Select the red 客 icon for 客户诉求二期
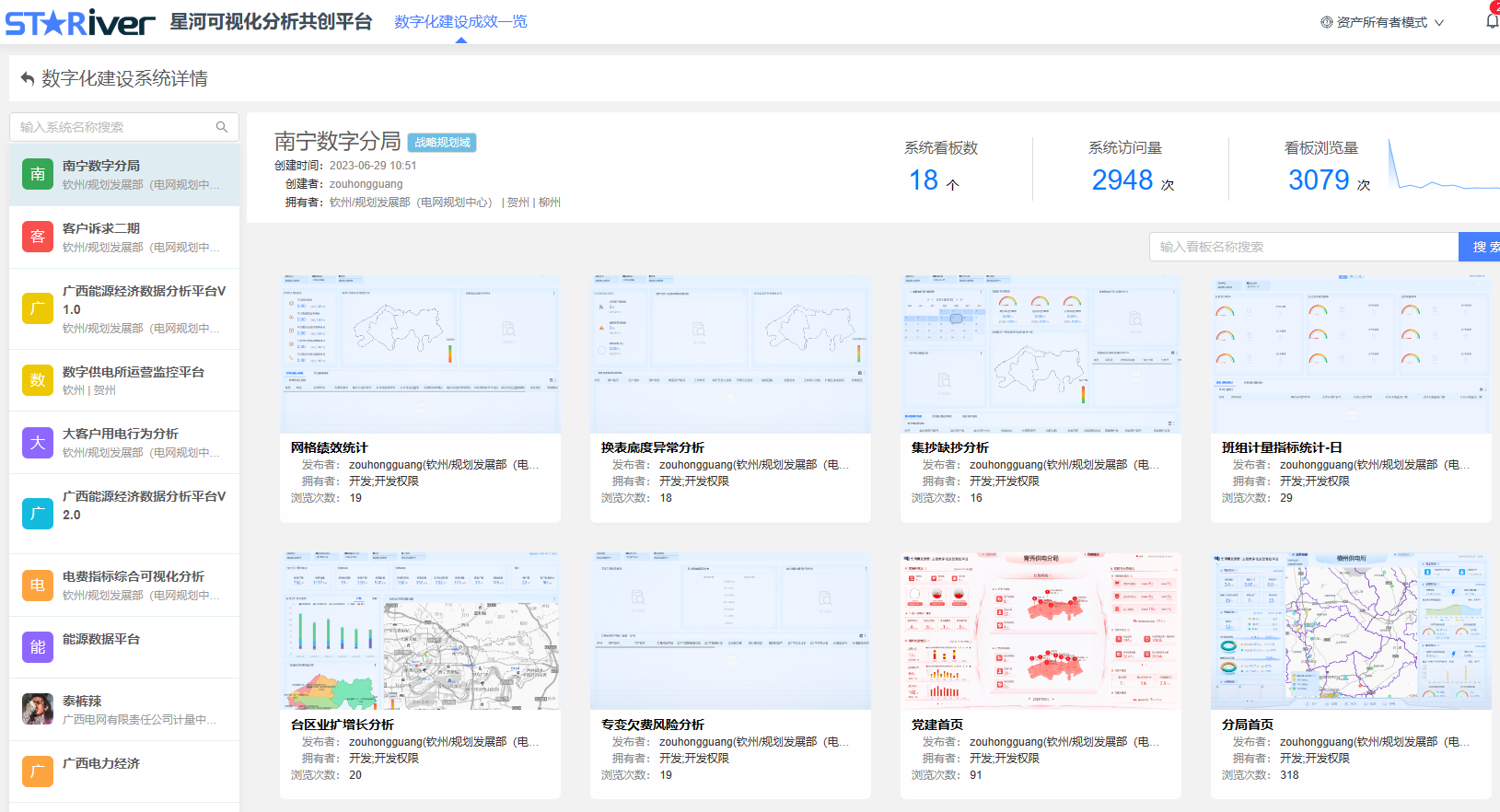 pos(38,237)
